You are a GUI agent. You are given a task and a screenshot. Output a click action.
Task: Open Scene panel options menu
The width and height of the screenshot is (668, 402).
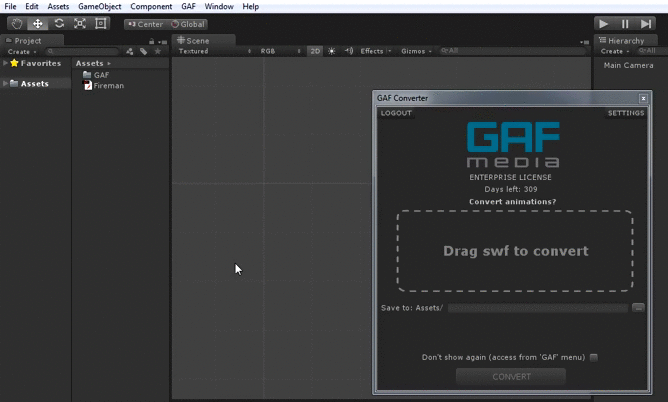pos(584,42)
